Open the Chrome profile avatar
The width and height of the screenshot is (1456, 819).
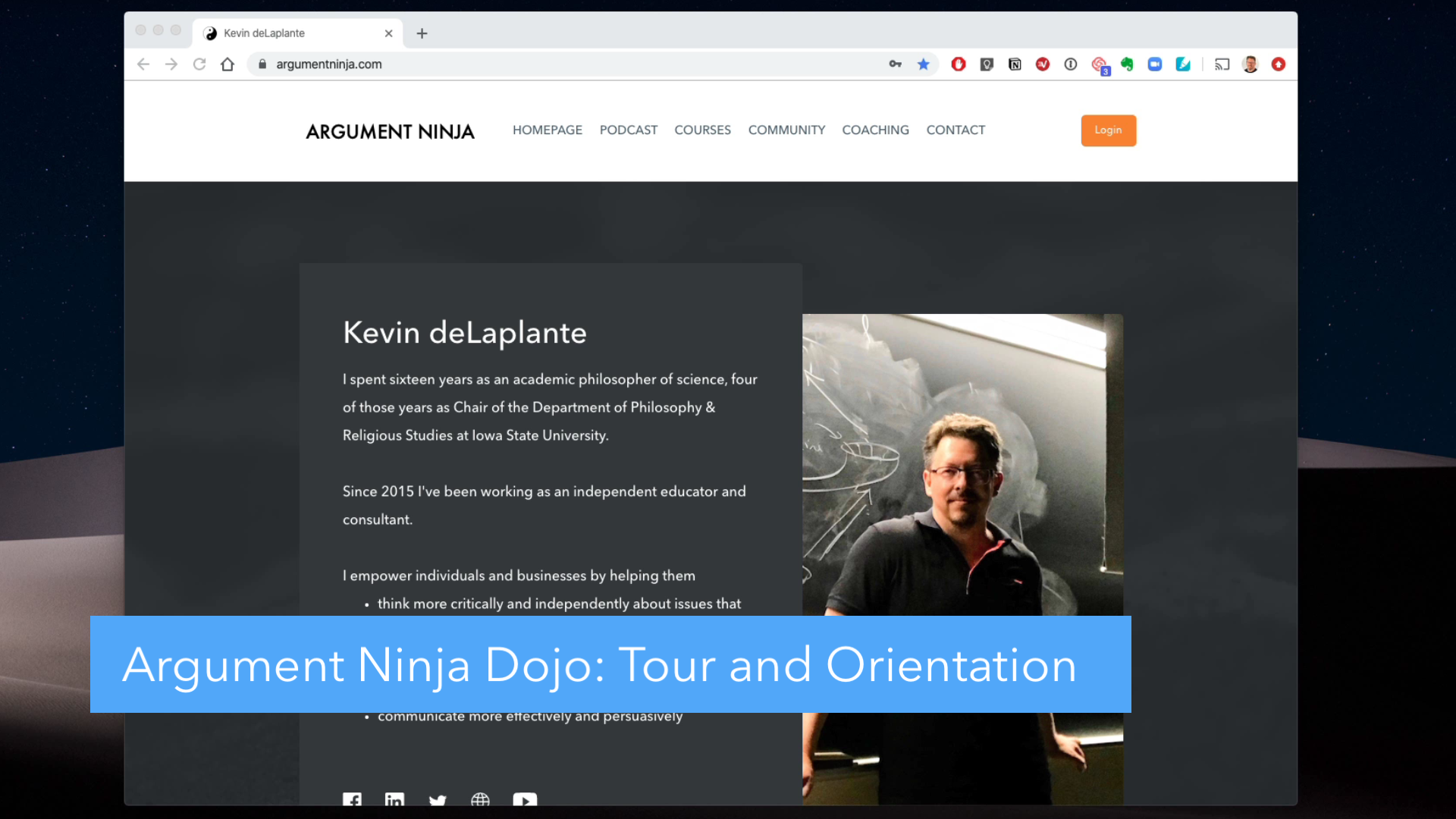point(1250,64)
